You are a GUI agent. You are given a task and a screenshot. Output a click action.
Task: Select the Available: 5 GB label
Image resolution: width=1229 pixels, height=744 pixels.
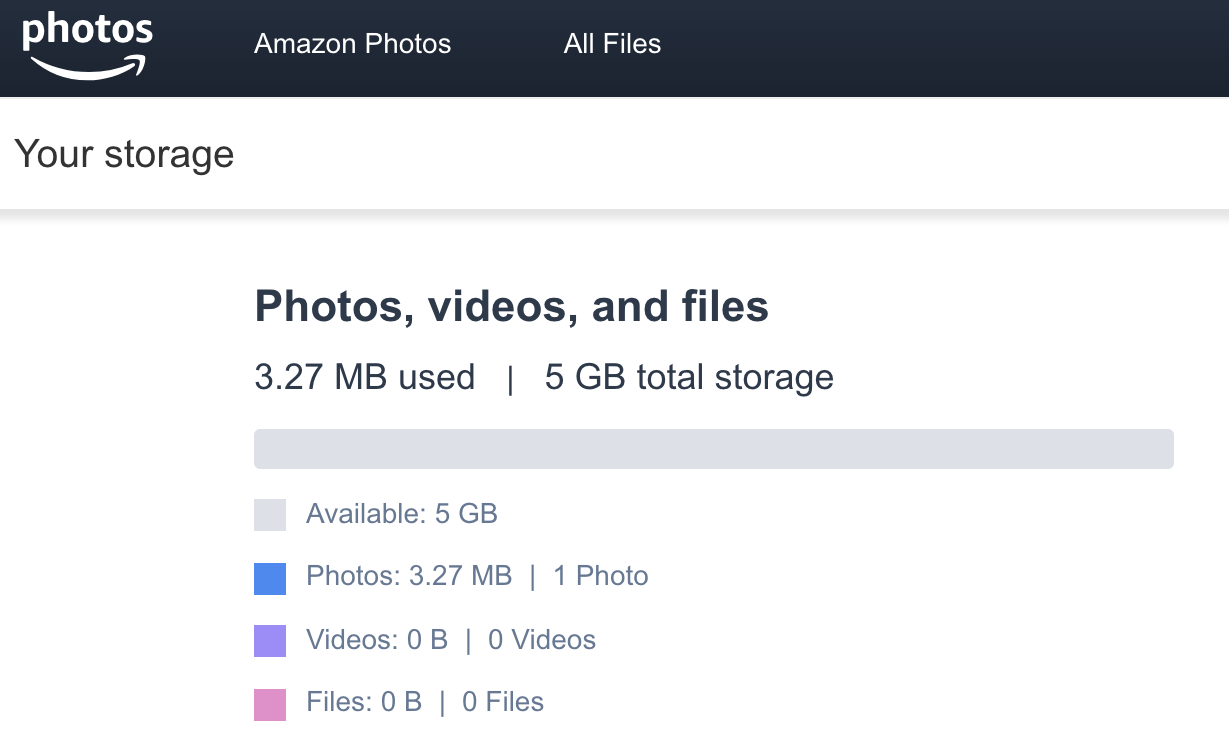(x=402, y=514)
